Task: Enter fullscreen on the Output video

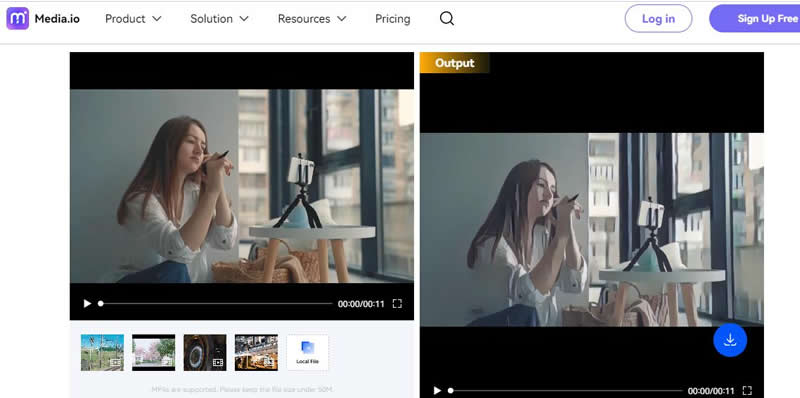Action: [747, 391]
